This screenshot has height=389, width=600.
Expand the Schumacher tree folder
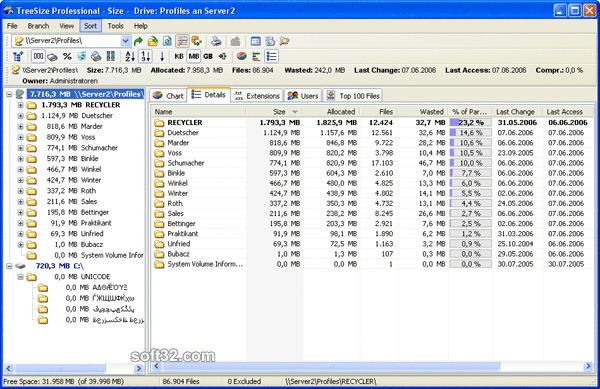click(x=20, y=148)
